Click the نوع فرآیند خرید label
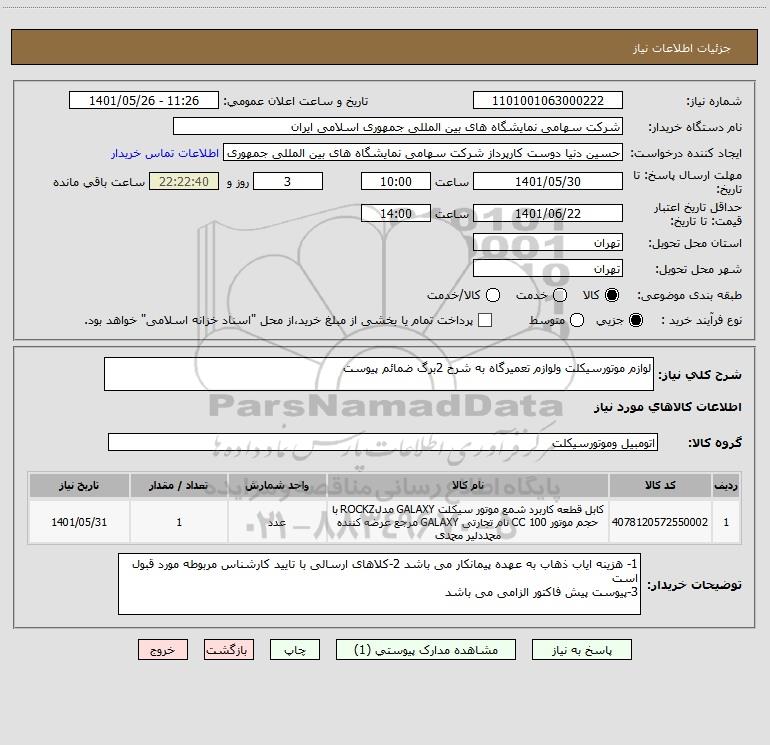Viewport: 770px width, 745px height. point(701,321)
